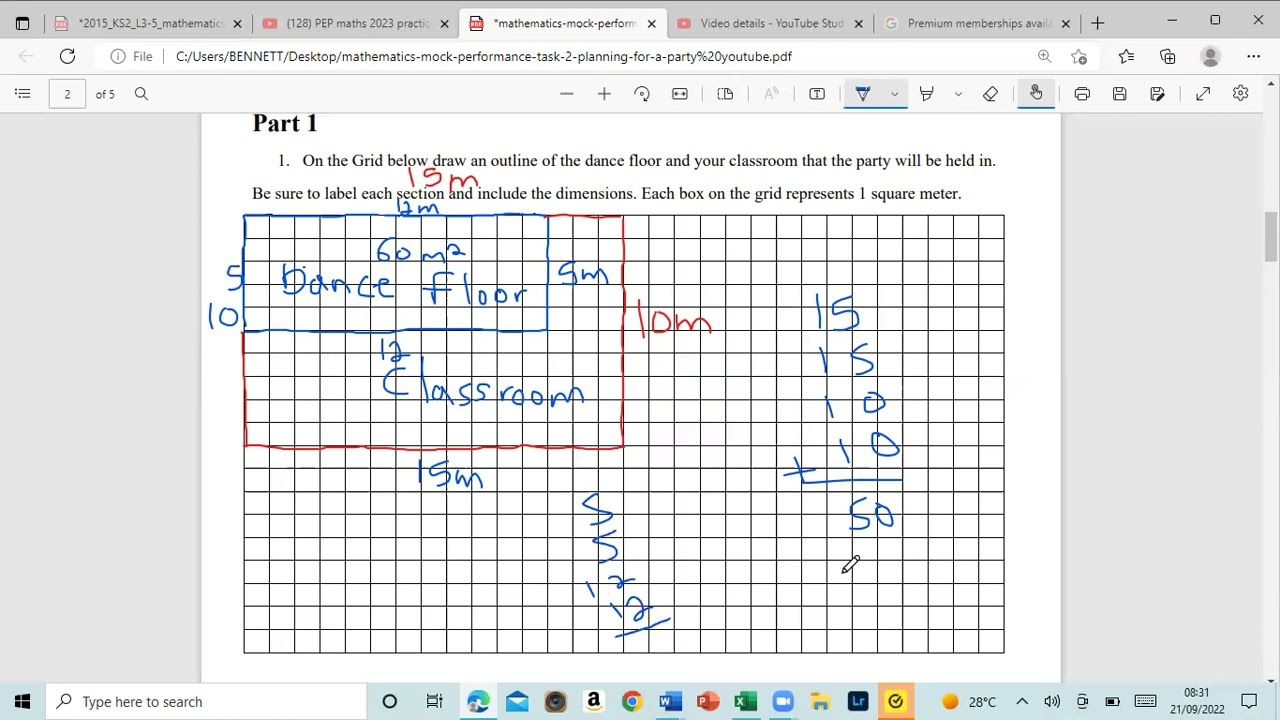Save the PDF document
Viewport: 1280px width, 720px height.
(x=1120, y=94)
